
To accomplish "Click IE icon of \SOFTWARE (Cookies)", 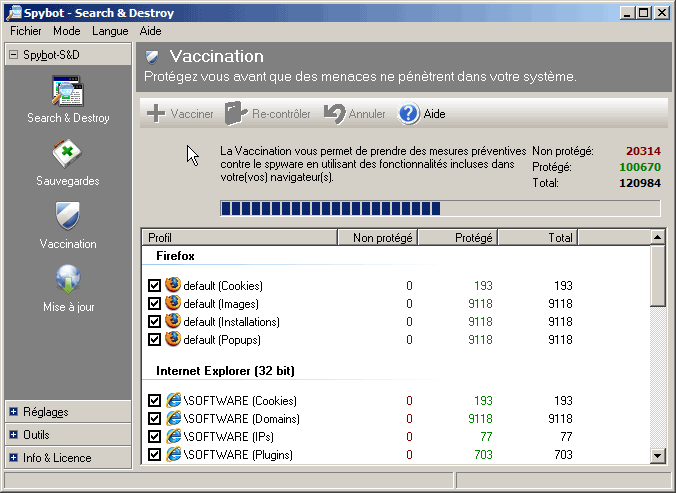I will [x=173, y=400].
